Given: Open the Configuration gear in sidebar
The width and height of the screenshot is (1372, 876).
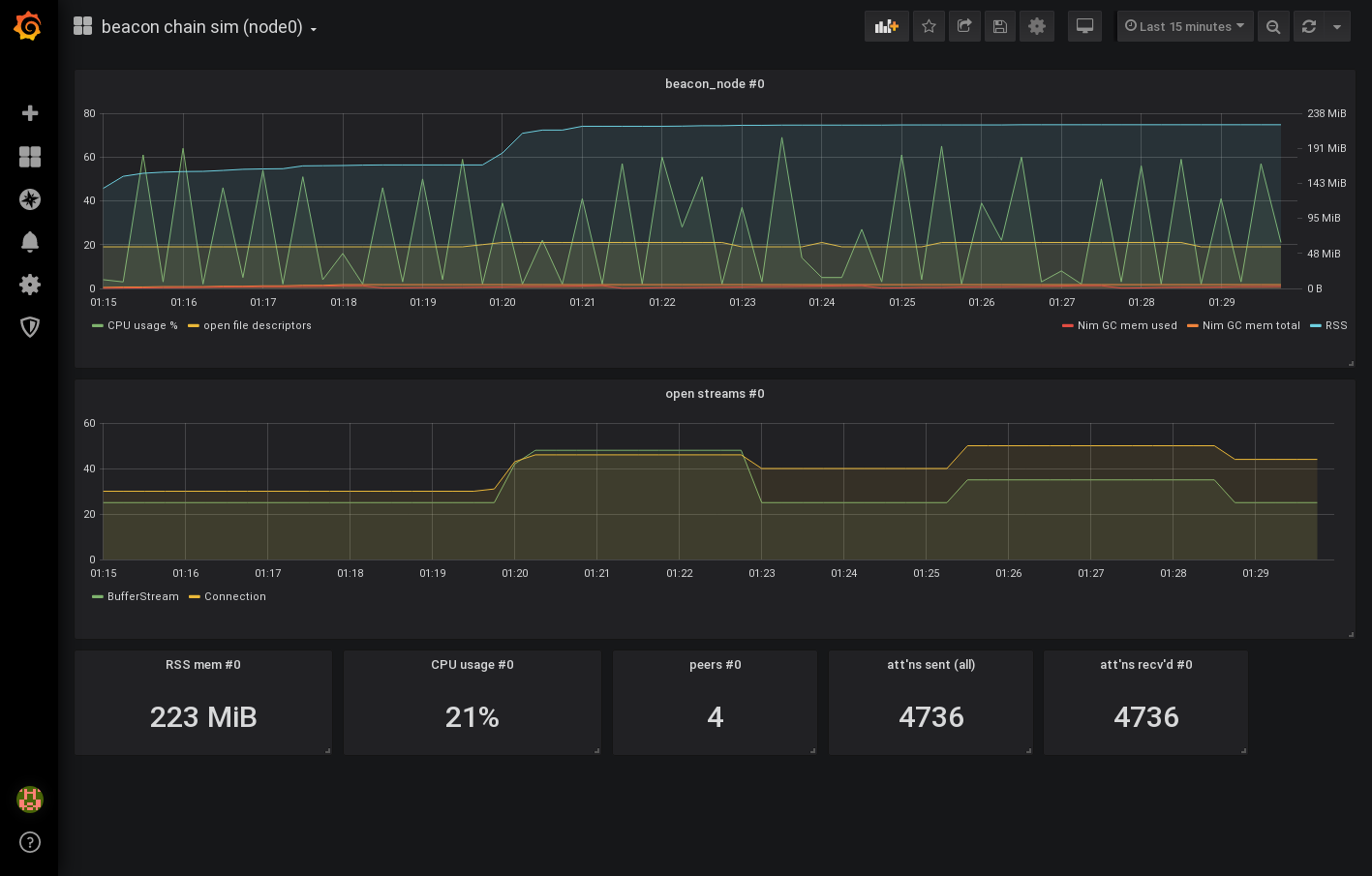Looking at the screenshot, I should click(30, 285).
